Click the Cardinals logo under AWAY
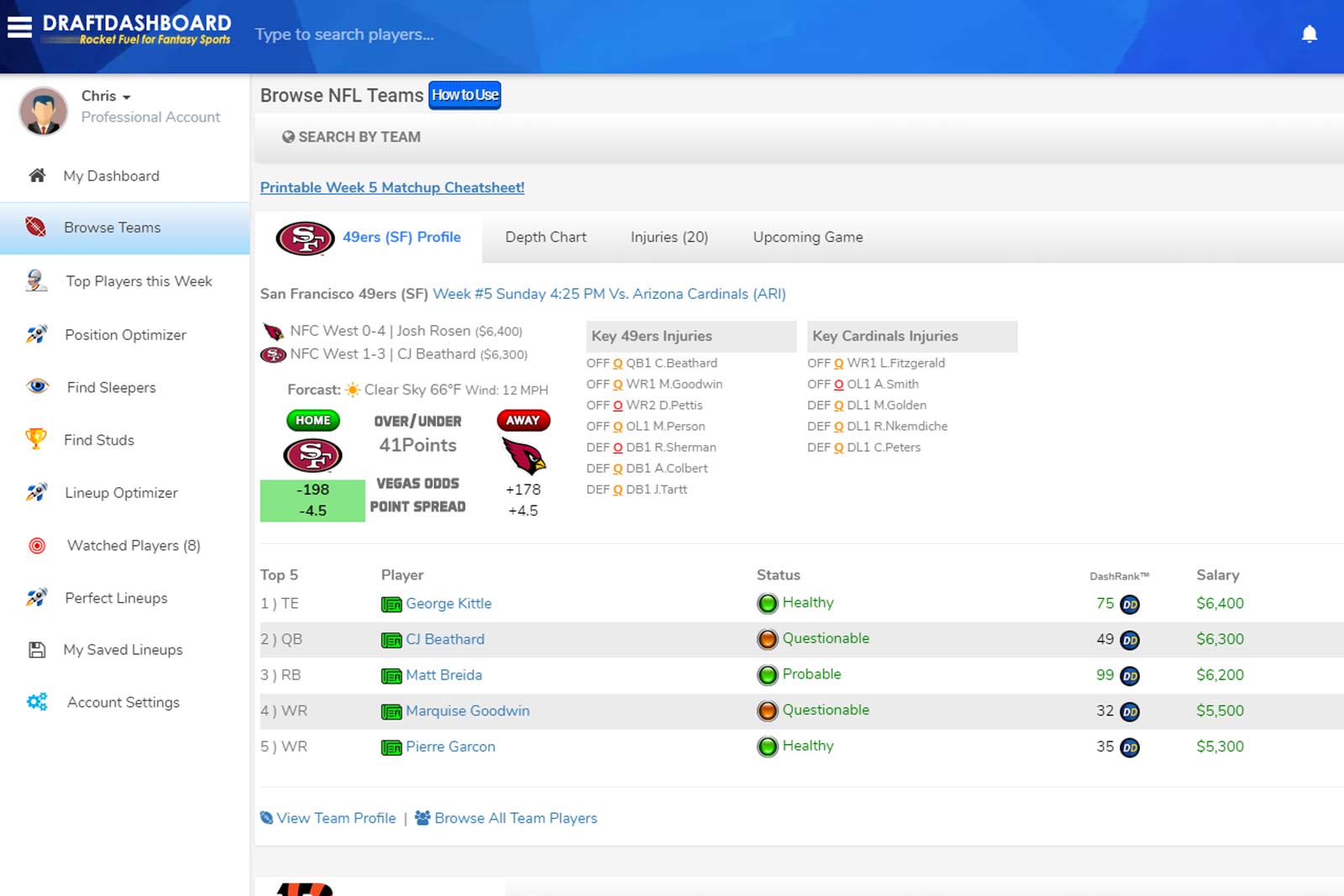1344x896 pixels. pos(523,456)
